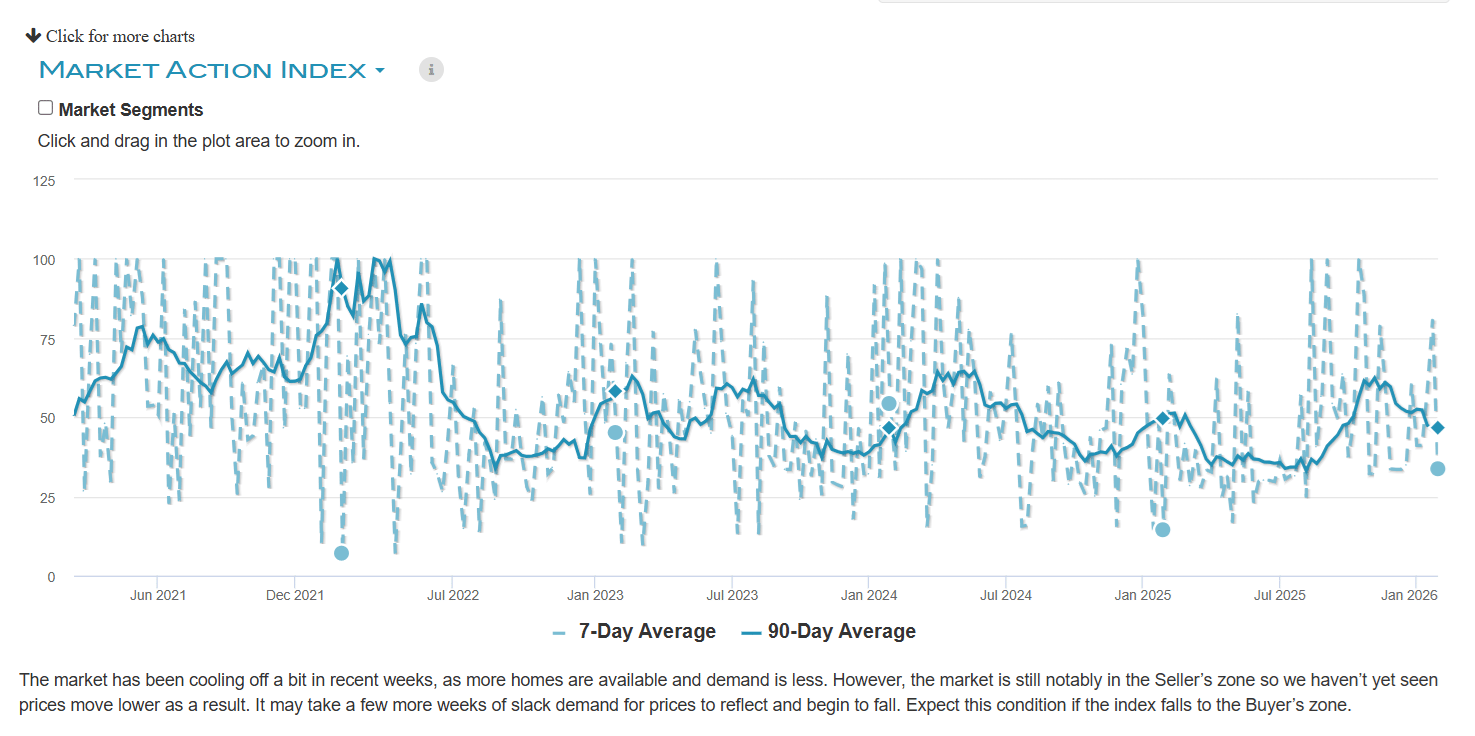This screenshot has width=1475, height=736.
Task: Click the "Click for more charts" link
Action: click(x=120, y=36)
